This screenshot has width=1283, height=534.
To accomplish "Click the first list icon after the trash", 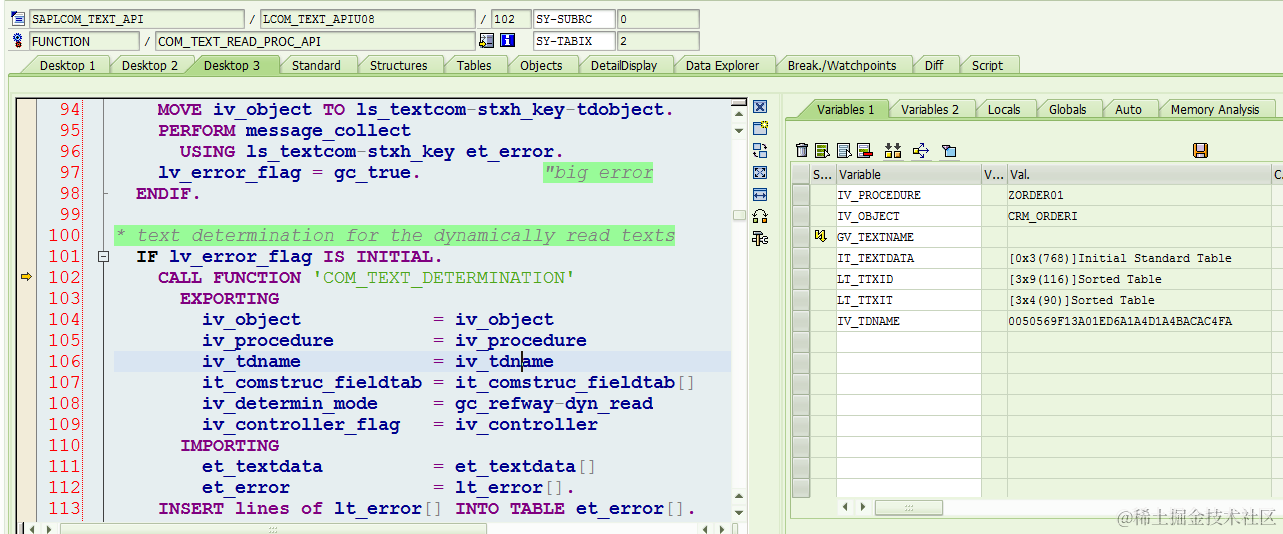I will [x=822, y=150].
